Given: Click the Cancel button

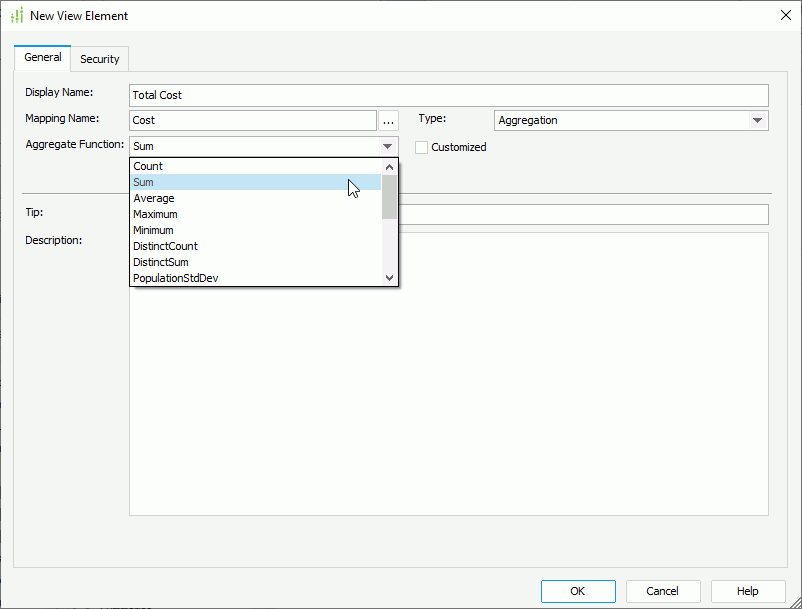Looking at the screenshot, I should click(662, 591).
